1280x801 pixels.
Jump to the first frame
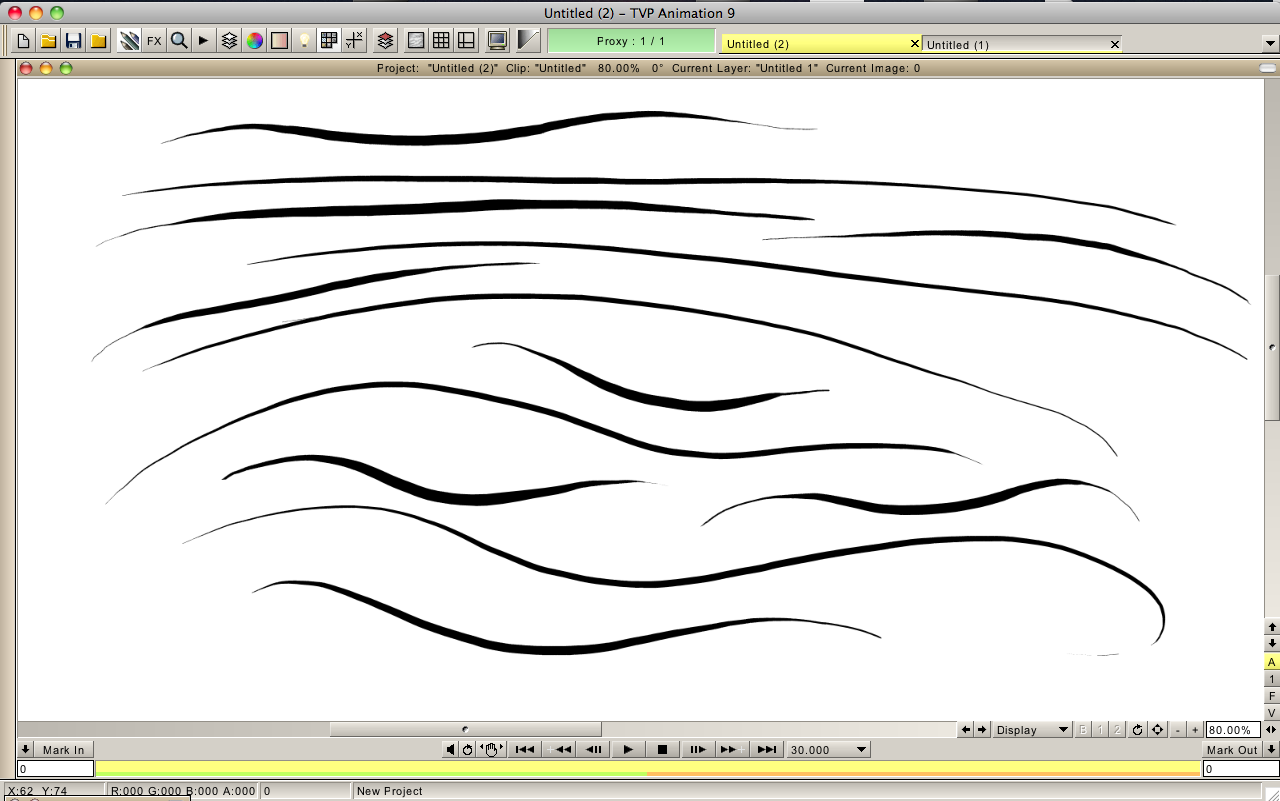525,750
